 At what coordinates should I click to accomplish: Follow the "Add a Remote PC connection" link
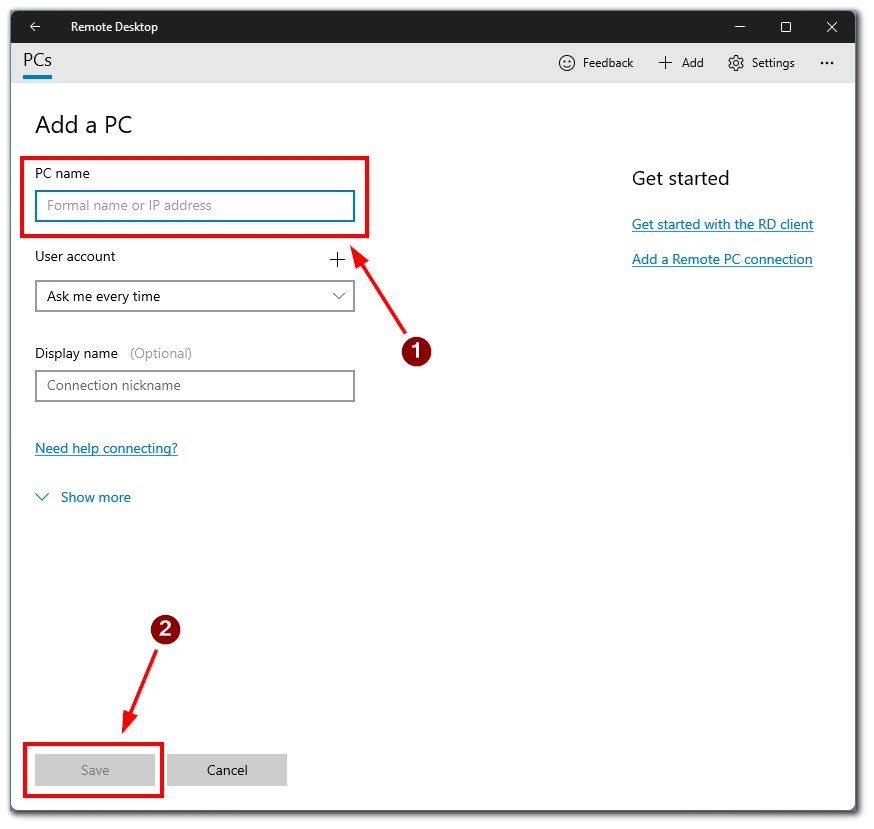[721, 259]
